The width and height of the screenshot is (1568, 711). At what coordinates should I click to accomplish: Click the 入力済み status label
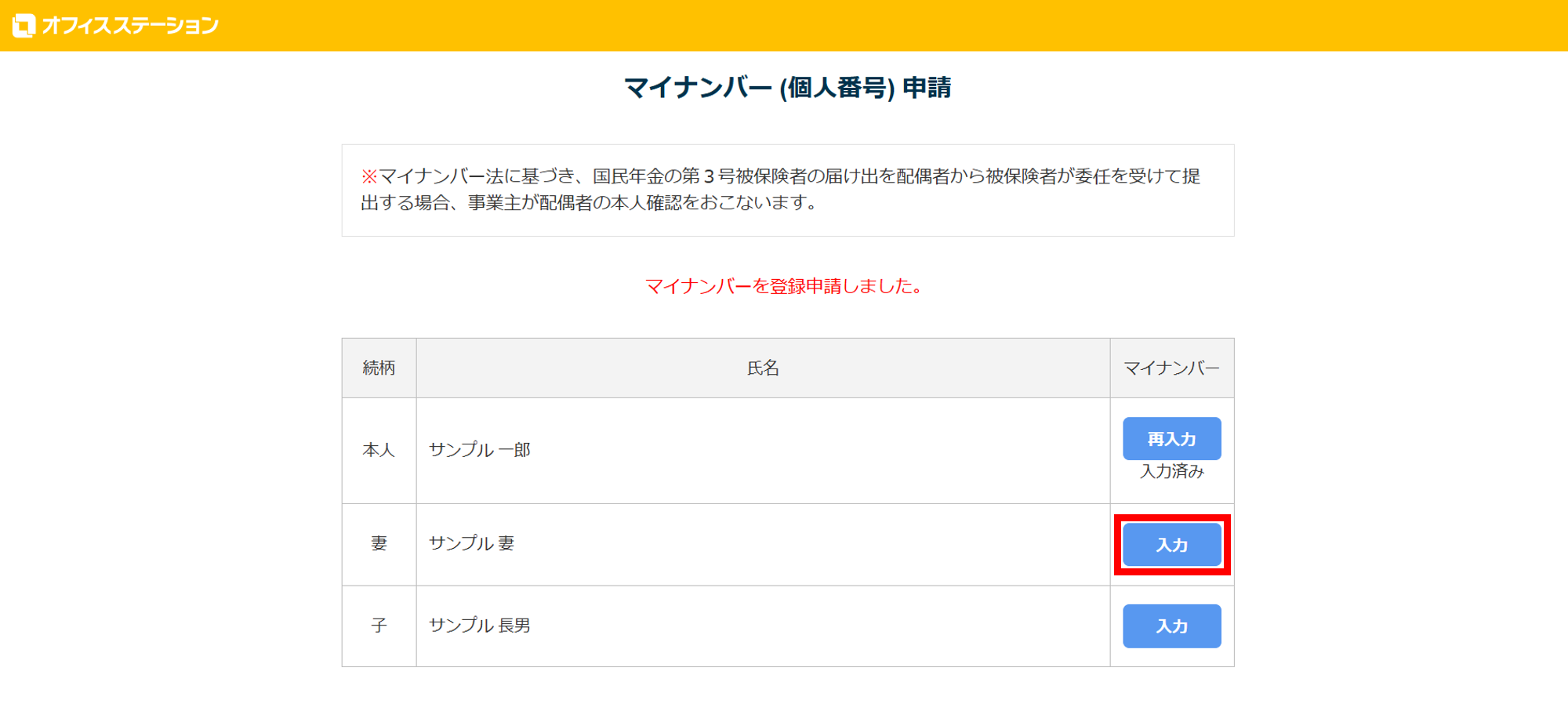pos(1171,471)
